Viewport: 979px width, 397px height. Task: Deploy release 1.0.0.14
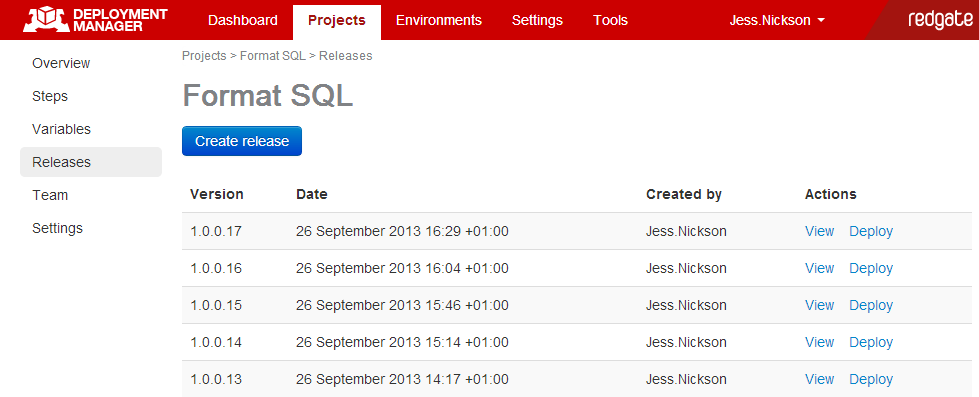click(871, 342)
